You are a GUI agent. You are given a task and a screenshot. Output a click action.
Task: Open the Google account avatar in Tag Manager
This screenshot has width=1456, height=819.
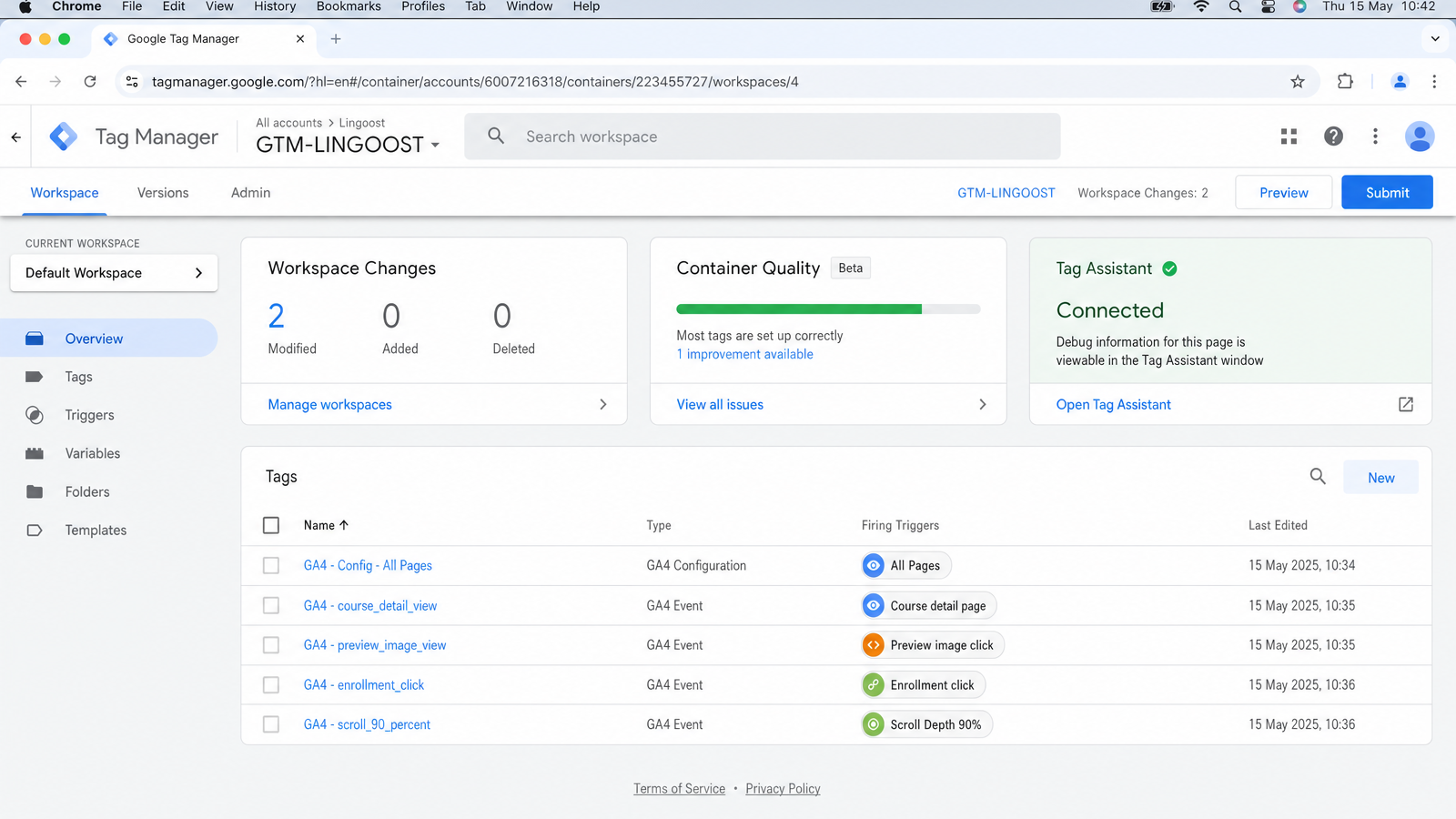(1420, 136)
